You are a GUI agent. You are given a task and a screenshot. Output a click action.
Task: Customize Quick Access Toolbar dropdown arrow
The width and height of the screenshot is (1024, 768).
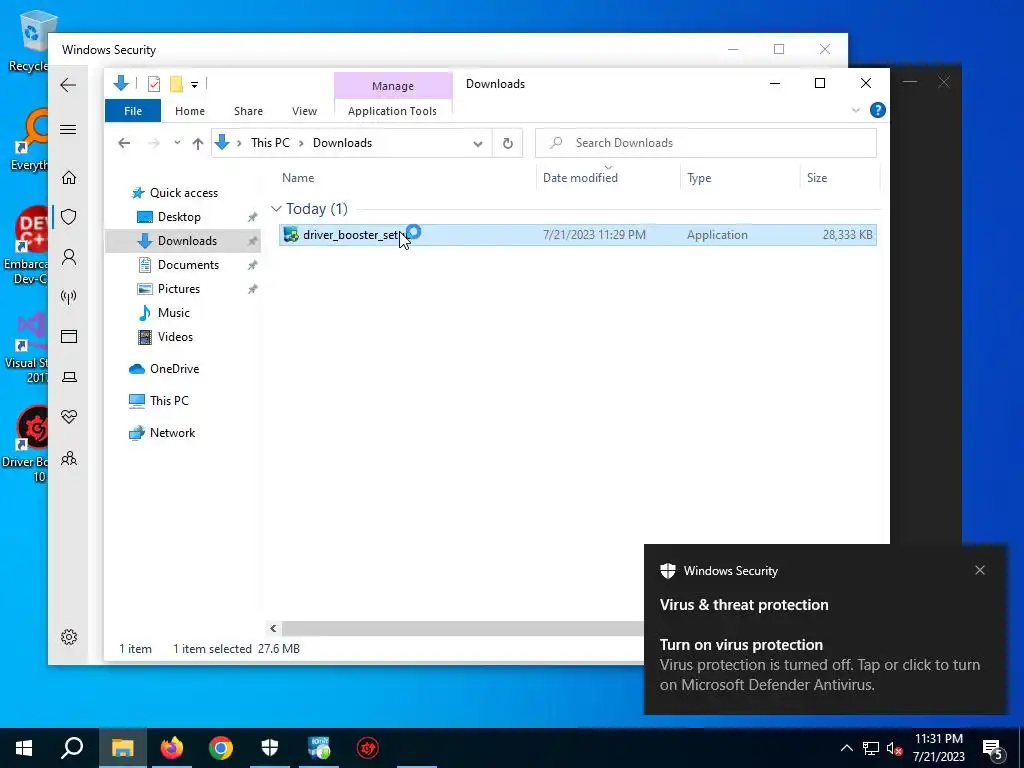click(x=194, y=84)
